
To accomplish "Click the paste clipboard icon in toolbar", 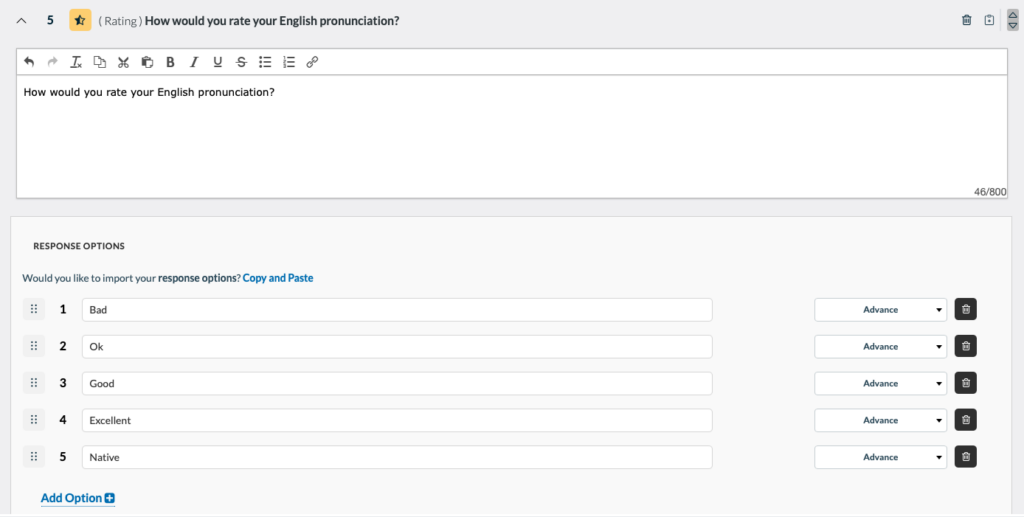I will [147, 62].
